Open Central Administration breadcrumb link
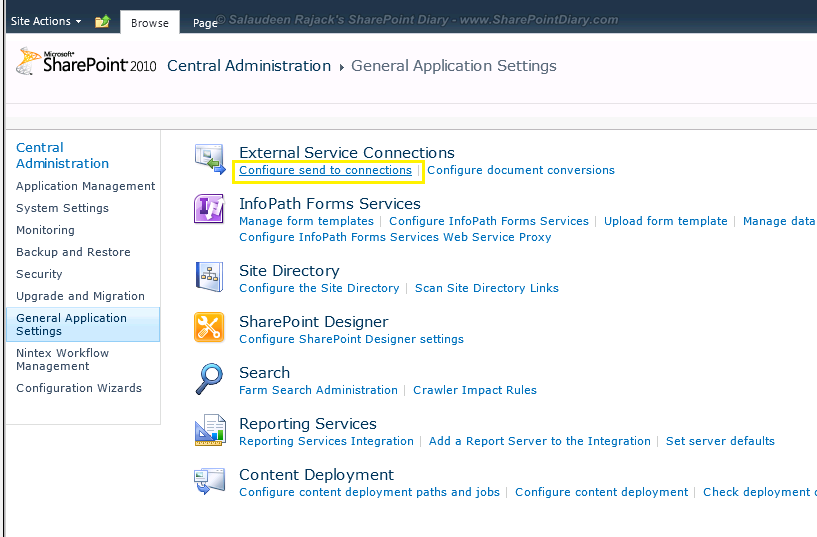 tap(249, 66)
